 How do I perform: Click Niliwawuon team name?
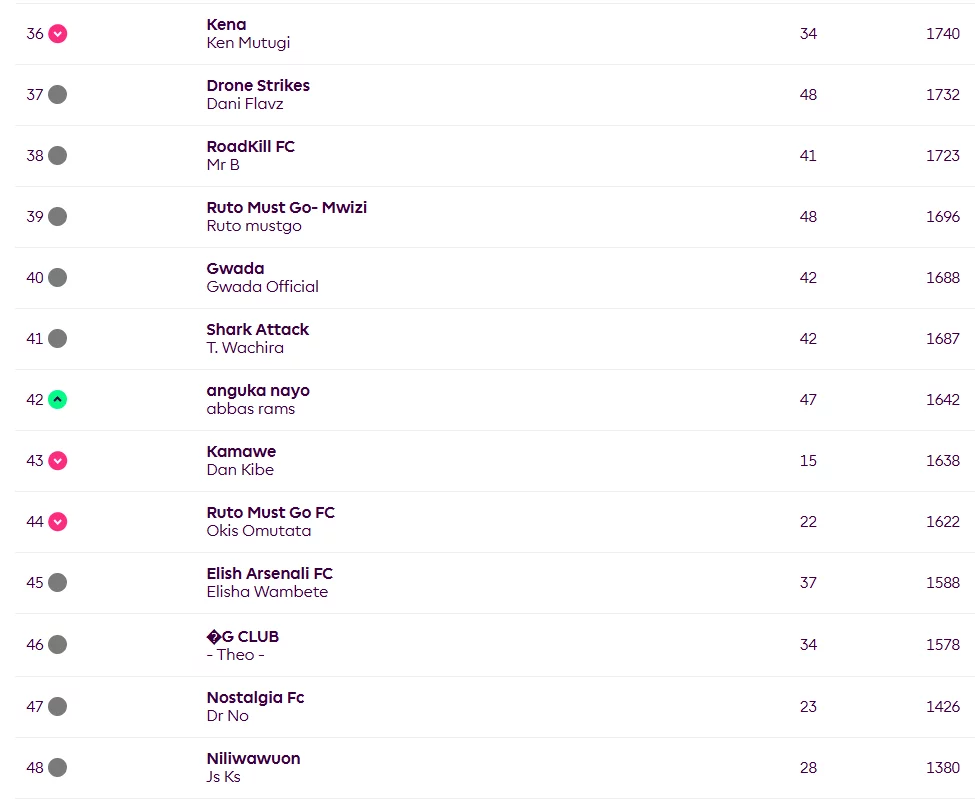253,759
